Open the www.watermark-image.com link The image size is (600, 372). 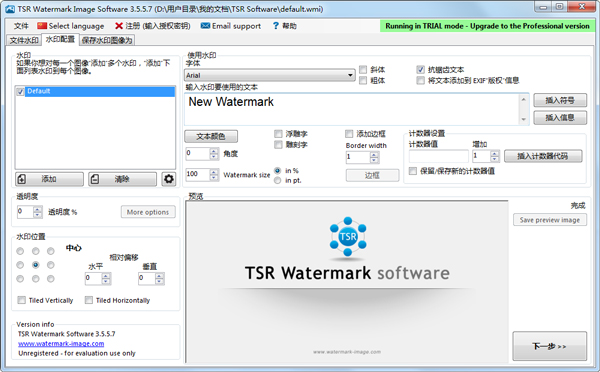pyautogui.click(x=61, y=344)
